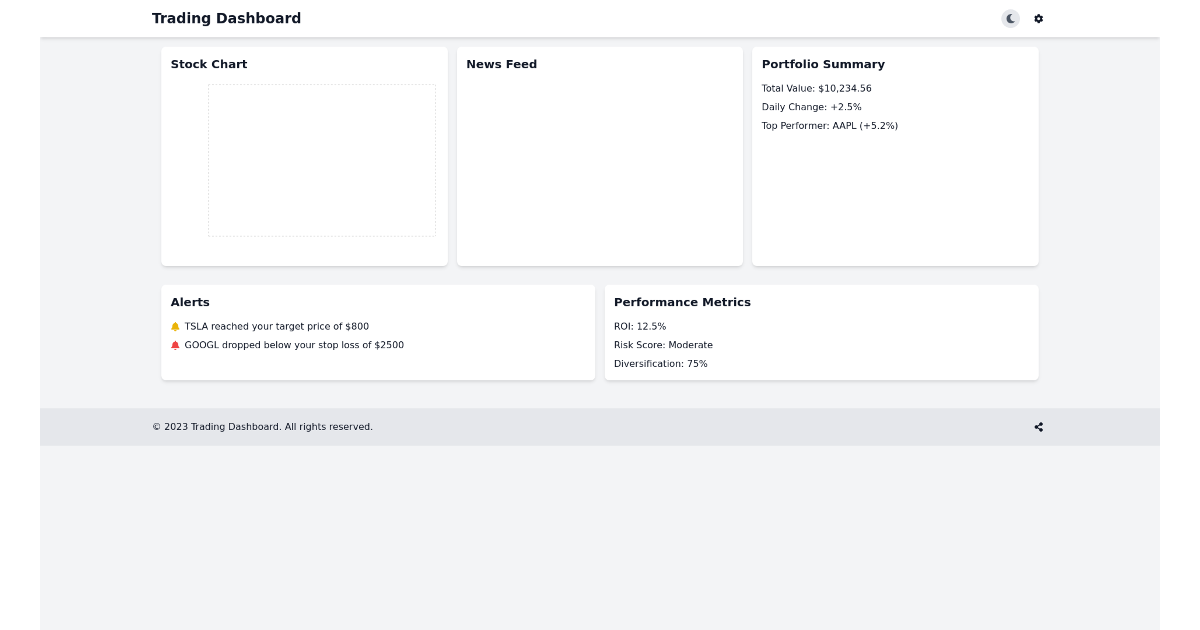The width and height of the screenshot is (1200, 630).
Task: Click the Risk Score Moderate line
Action: (x=663, y=345)
